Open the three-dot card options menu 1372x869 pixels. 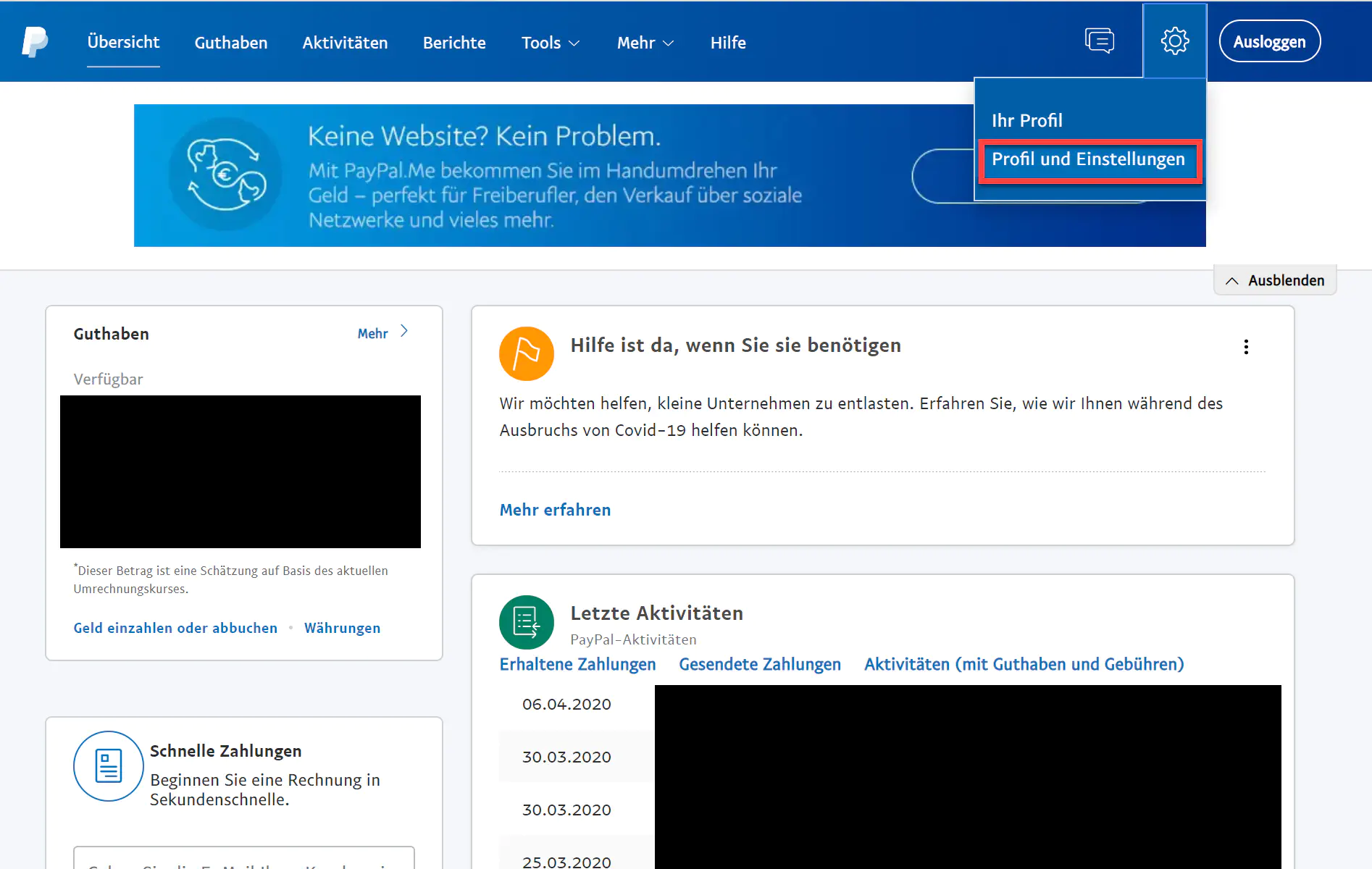point(1246,347)
